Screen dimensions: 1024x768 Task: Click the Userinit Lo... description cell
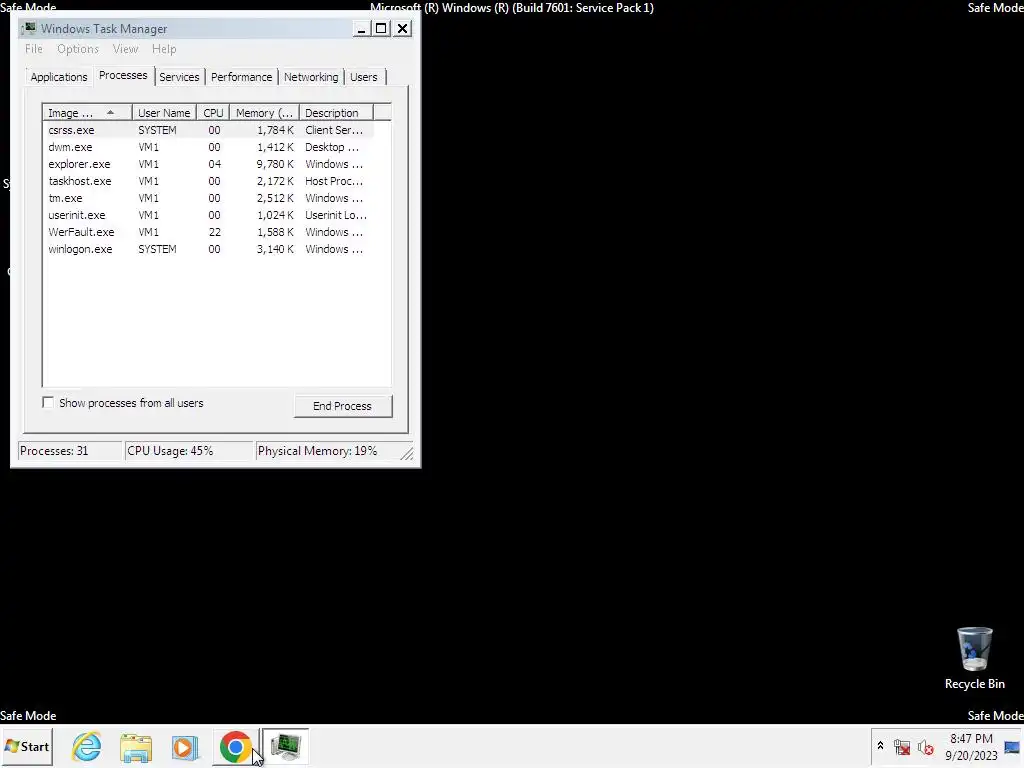click(x=336, y=215)
